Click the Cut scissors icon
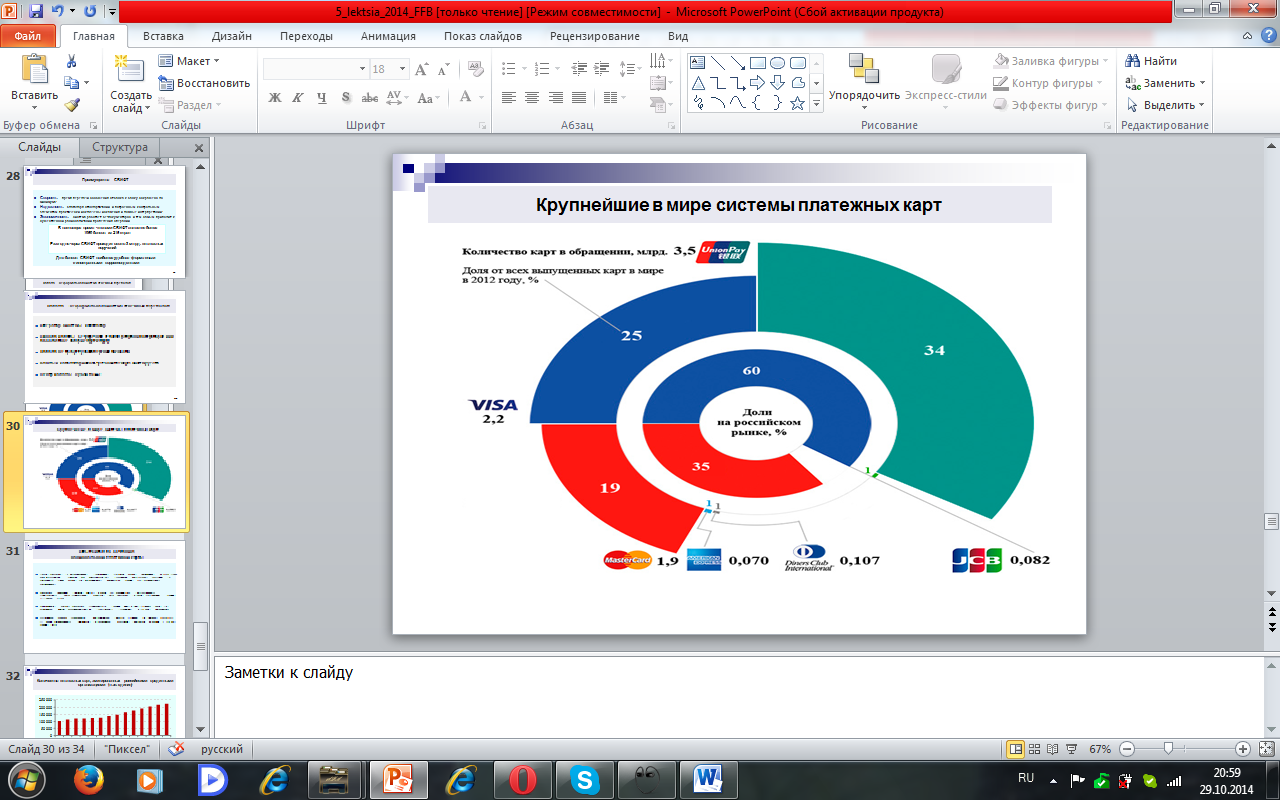 point(72,61)
